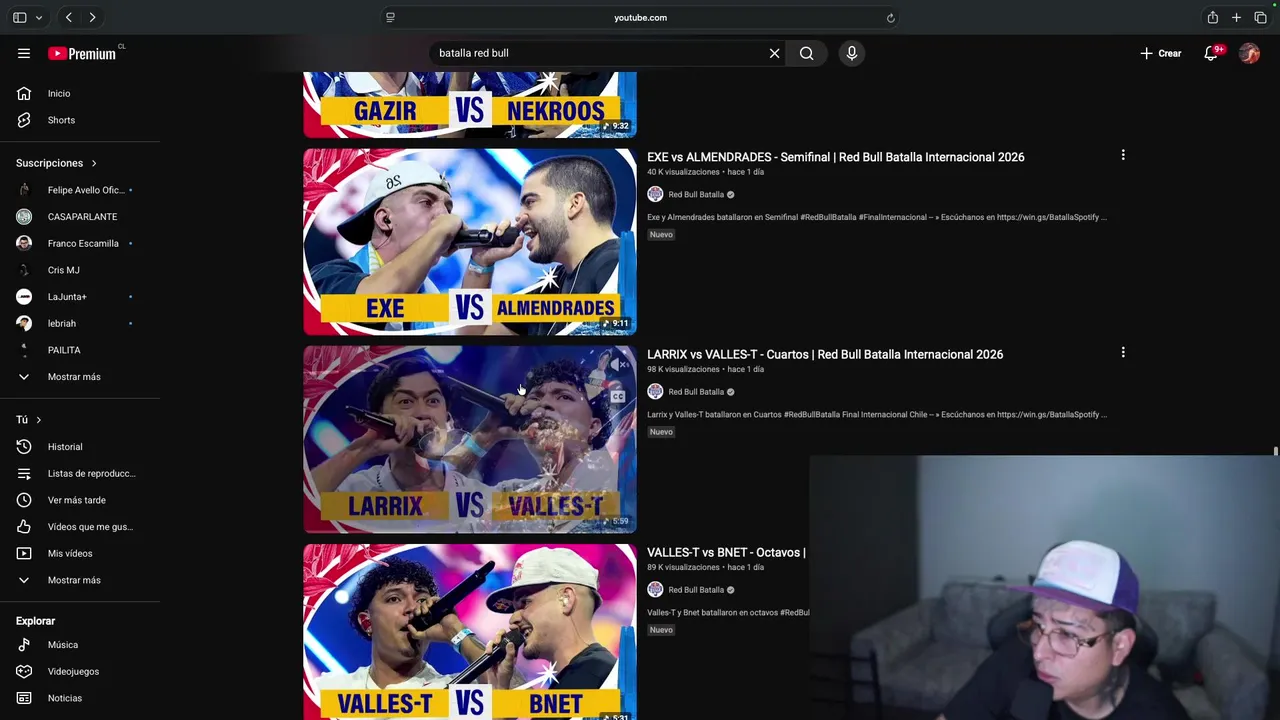Open the YouTube hamburger guide menu
The height and width of the screenshot is (720, 1280).
point(24,53)
